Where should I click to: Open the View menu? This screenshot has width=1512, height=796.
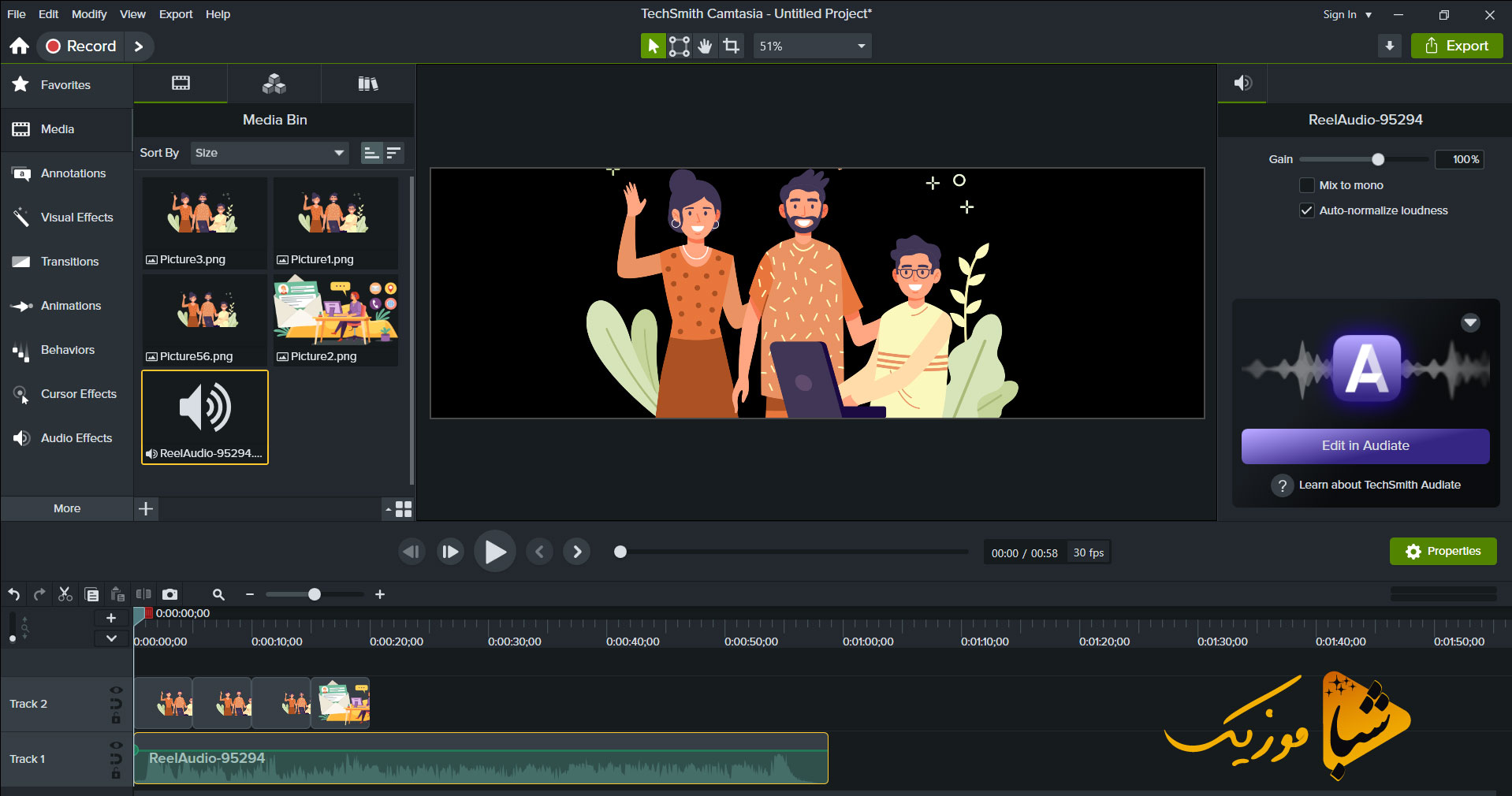pos(132,14)
